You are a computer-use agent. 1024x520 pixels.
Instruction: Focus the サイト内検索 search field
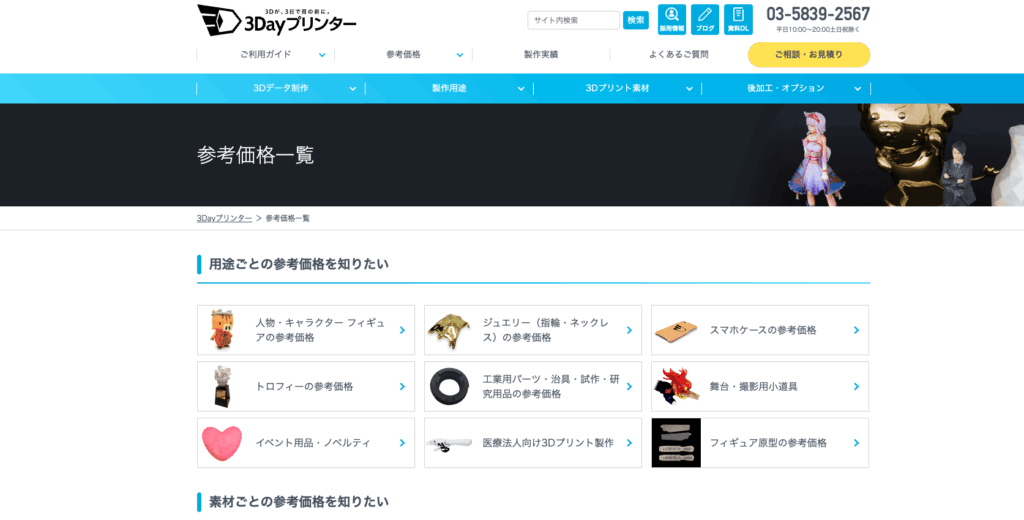573,20
